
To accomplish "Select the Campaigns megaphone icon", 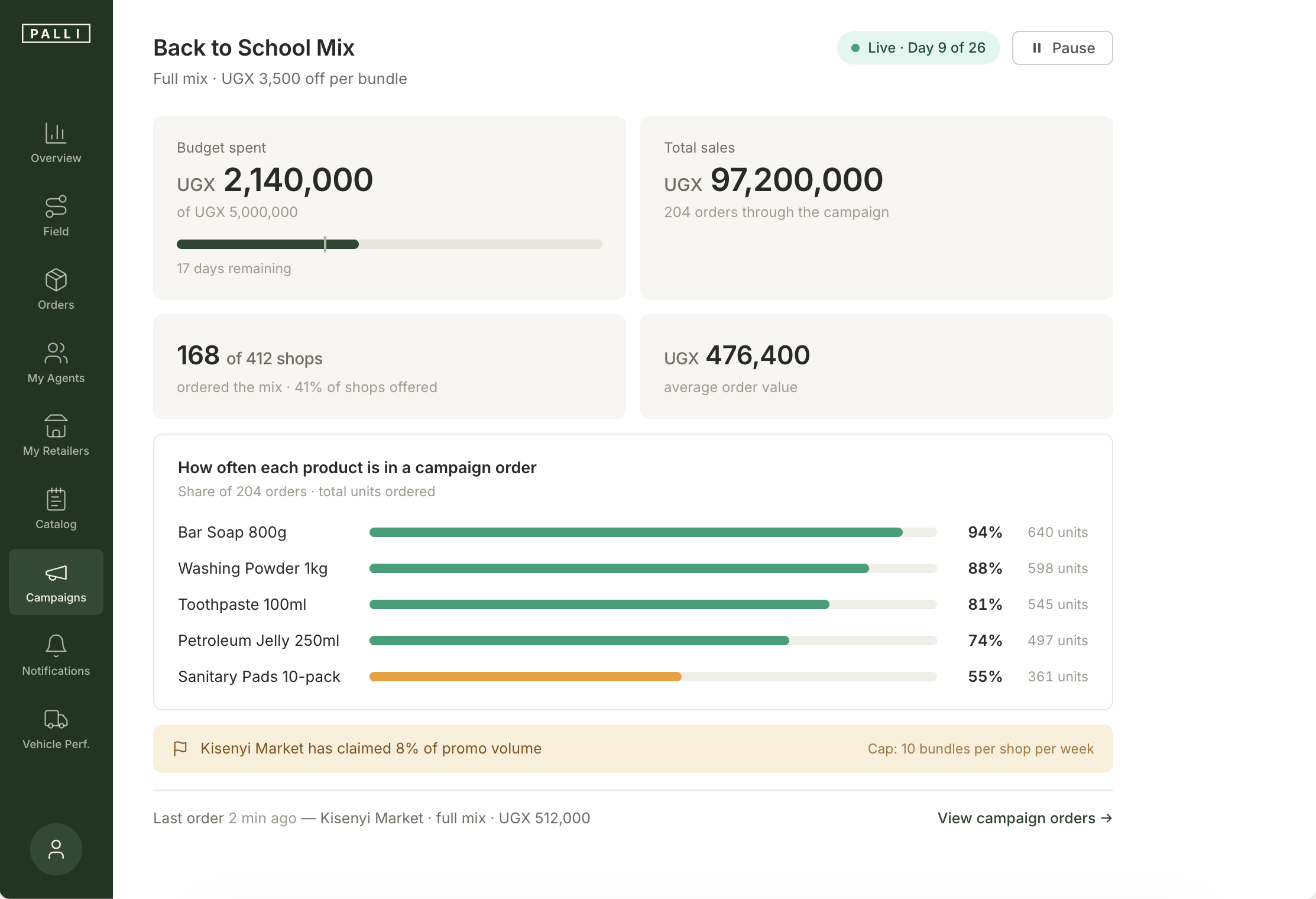I will [x=56, y=573].
